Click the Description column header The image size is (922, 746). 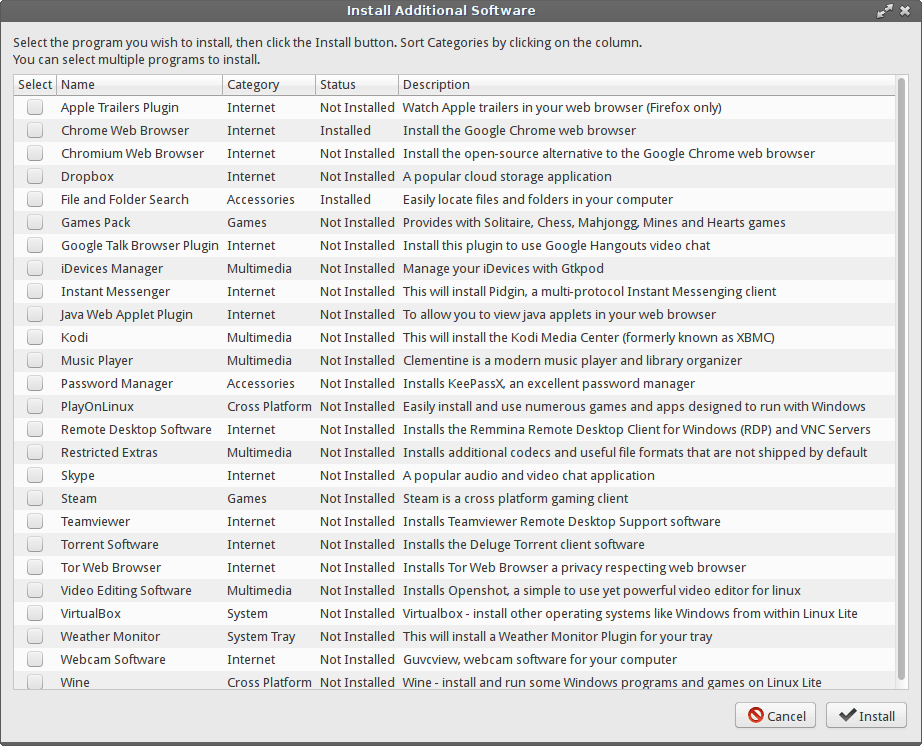tap(646, 85)
